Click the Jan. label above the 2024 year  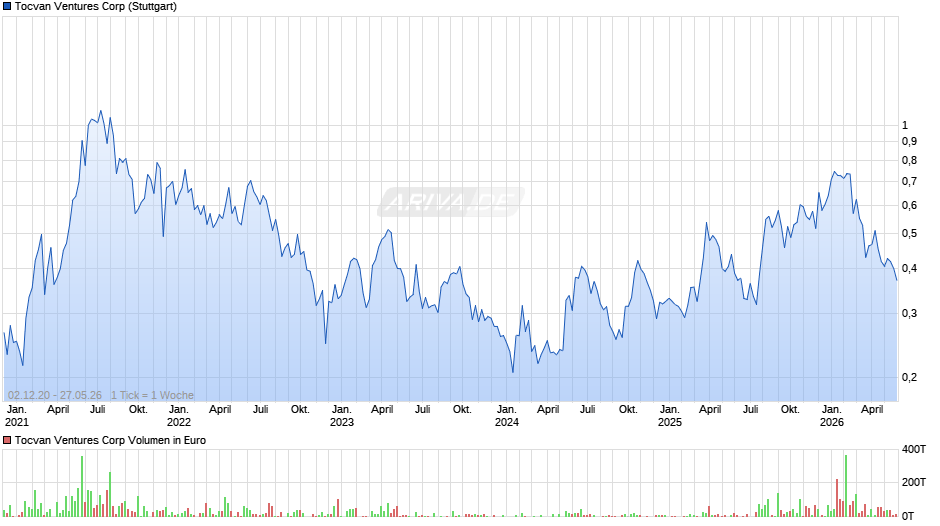[x=507, y=409]
